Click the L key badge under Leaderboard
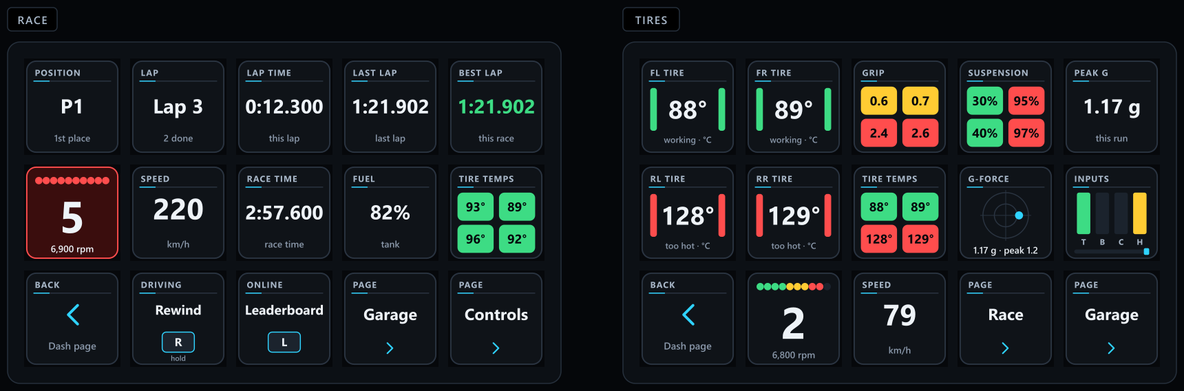The width and height of the screenshot is (1184, 391). tap(284, 342)
